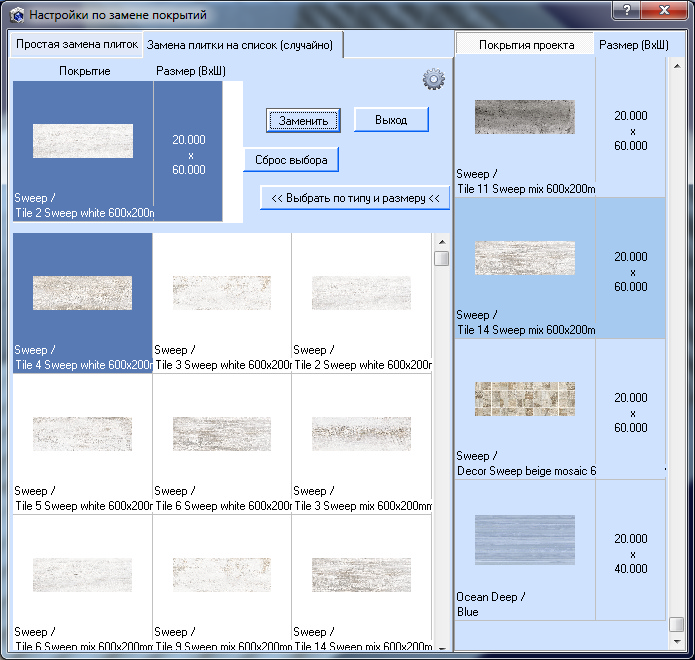Click the application icon in the title bar
This screenshot has height=660, width=695.
[x=16, y=16]
